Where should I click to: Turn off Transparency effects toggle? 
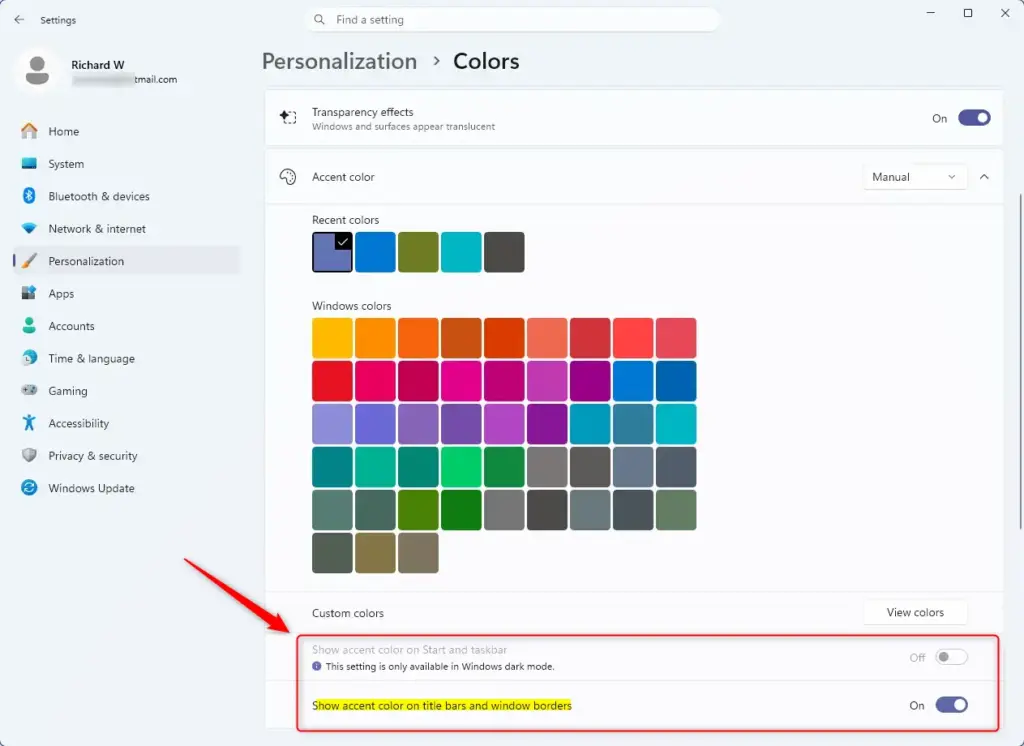[x=974, y=118]
